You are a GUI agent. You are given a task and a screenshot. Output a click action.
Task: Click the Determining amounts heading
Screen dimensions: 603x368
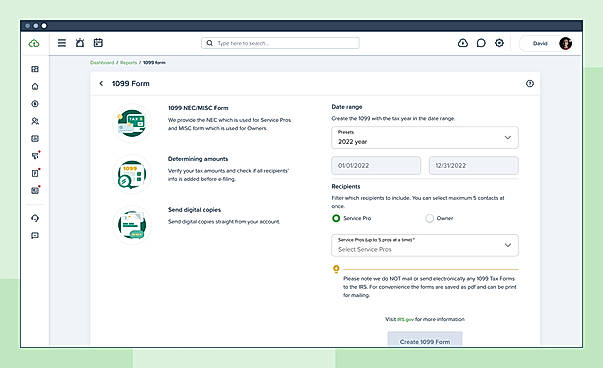point(198,159)
